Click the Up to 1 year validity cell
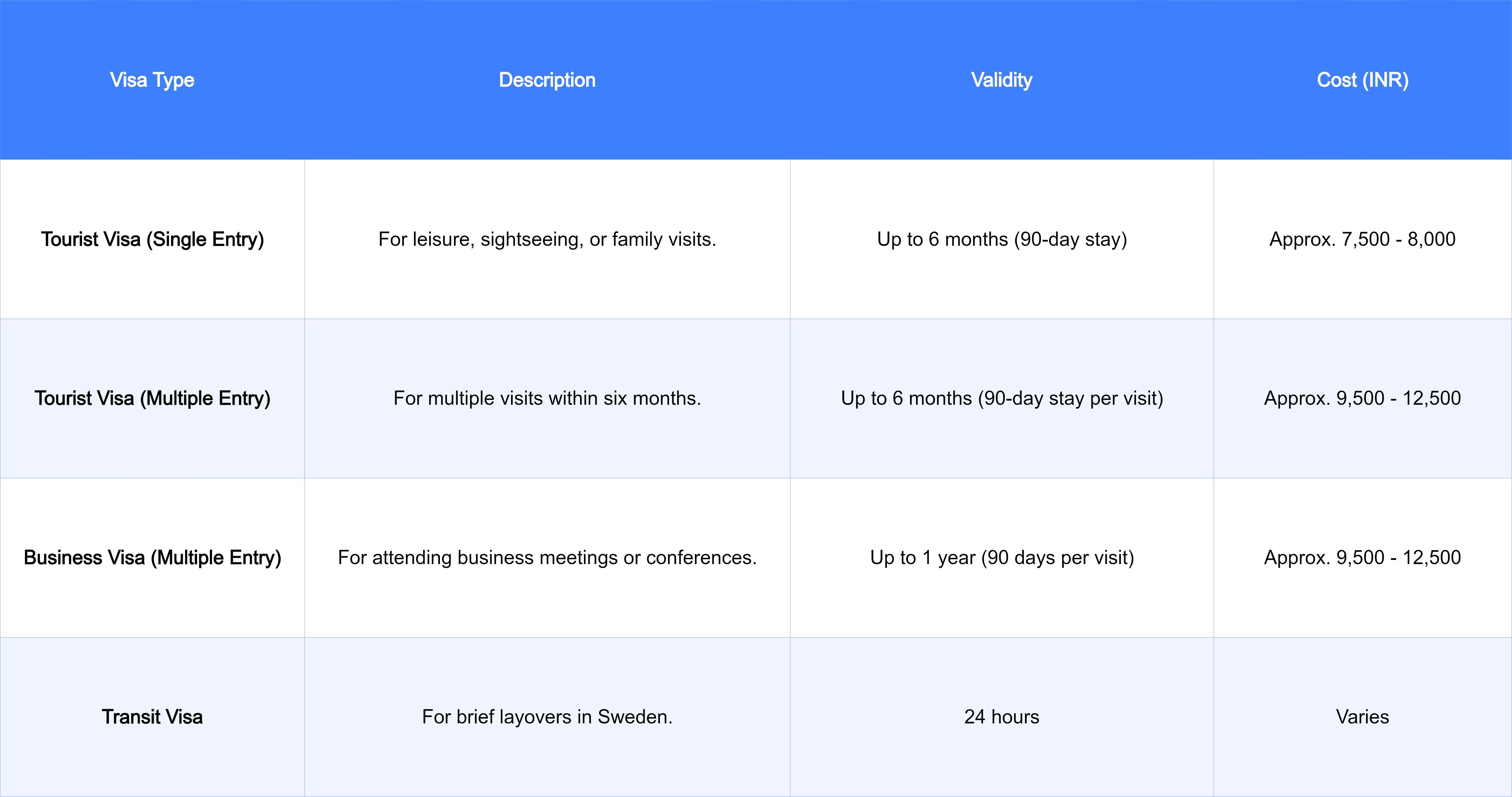 tap(1001, 557)
